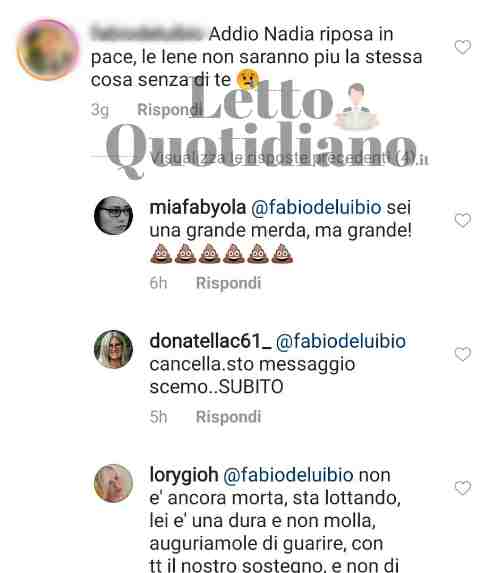Open @fabiodeluibio mention in donatellac61_'s reply
The width and height of the screenshot is (502, 573).
click(341, 341)
